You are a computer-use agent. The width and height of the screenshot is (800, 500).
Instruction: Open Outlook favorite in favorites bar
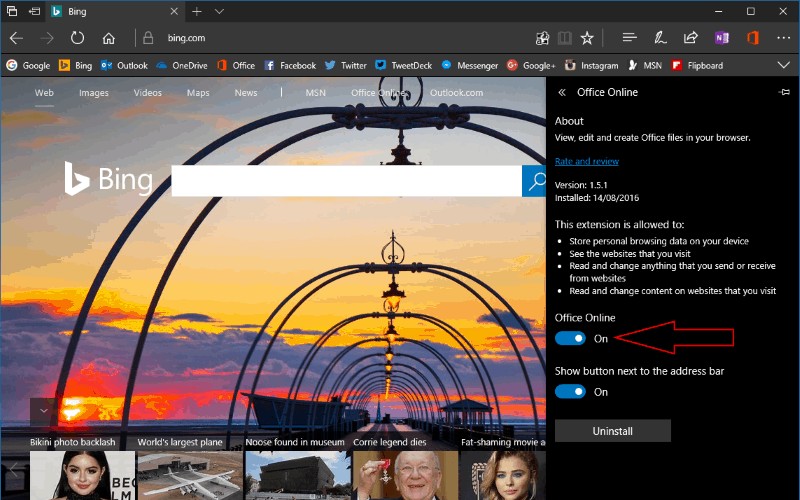point(124,65)
